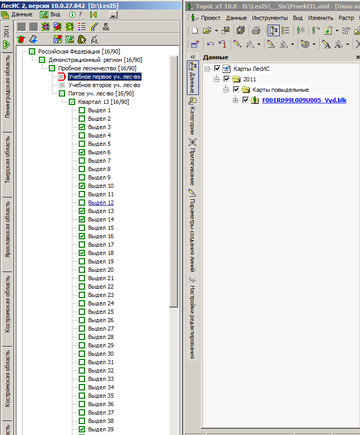Switch to Параметры создания линий side tab
The image size is (360, 435).
[x=193, y=230]
